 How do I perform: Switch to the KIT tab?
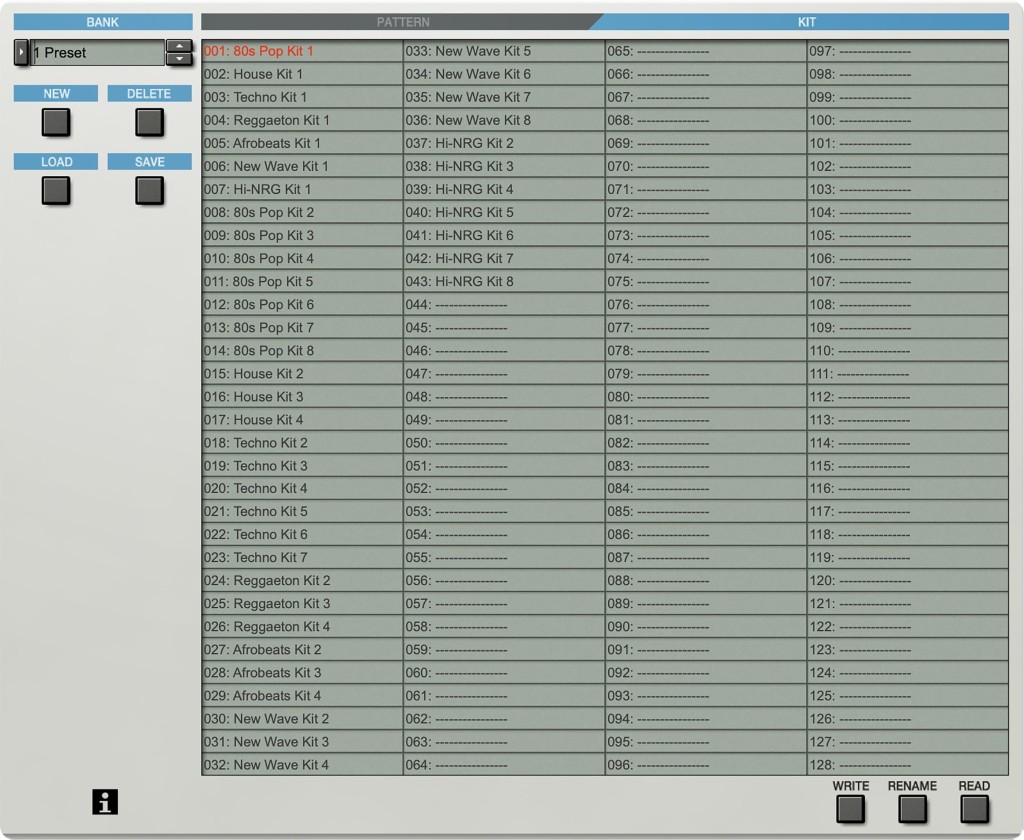[806, 22]
